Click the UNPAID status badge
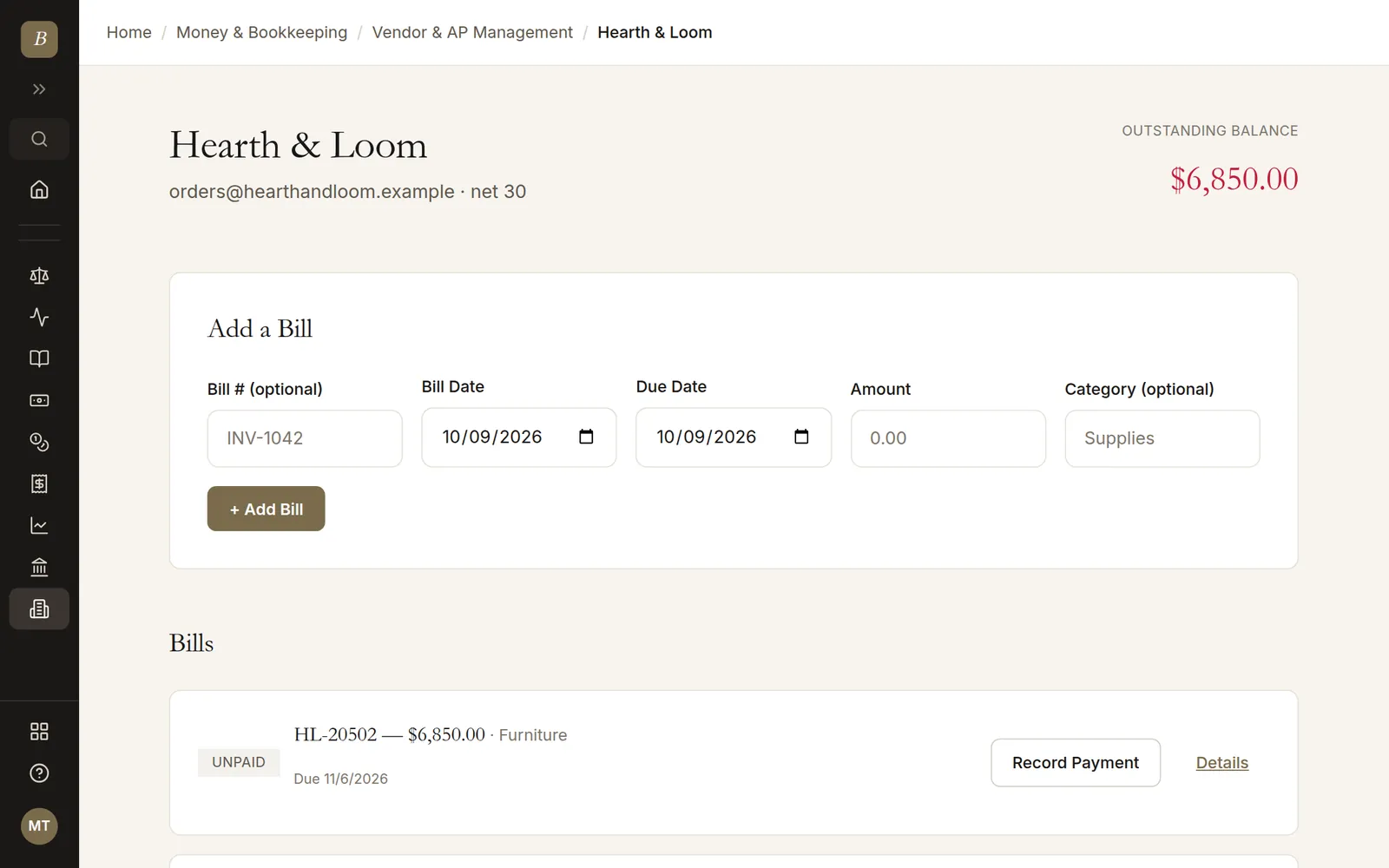Image resolution: width=1389 pixels, height=868 pixels. (x=239, y=762)
